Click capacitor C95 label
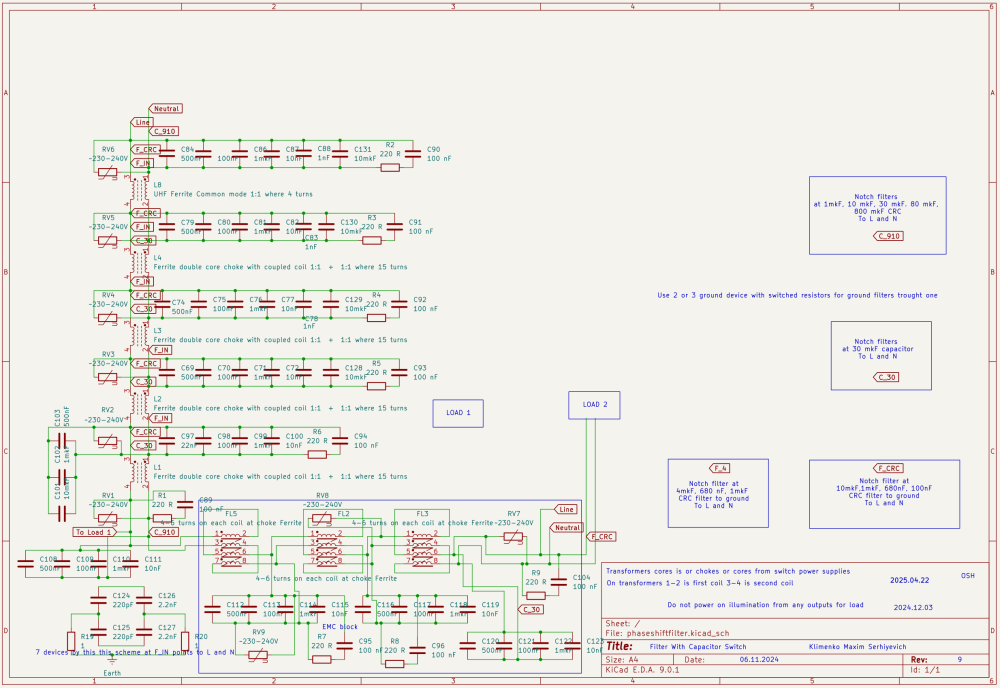This screenshot has width=1000, height=688. click(x=365, y=641)
